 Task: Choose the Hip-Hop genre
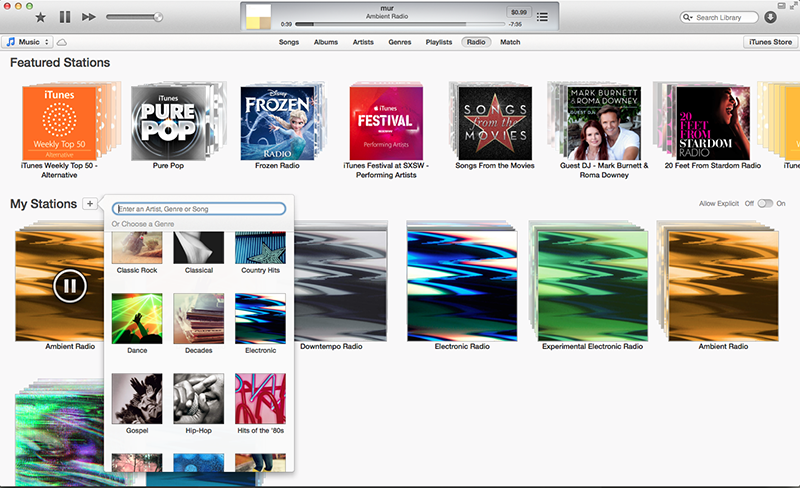pos(198,399)
